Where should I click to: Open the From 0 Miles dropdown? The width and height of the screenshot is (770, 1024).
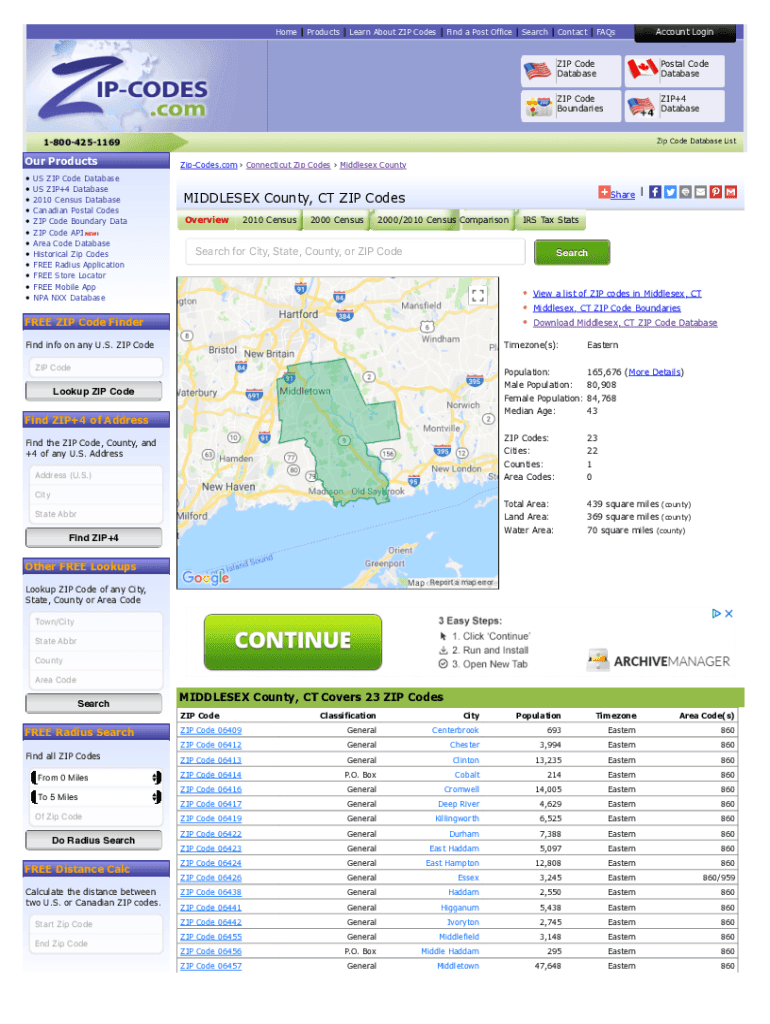pyautogui.click(x=97, y=778)
